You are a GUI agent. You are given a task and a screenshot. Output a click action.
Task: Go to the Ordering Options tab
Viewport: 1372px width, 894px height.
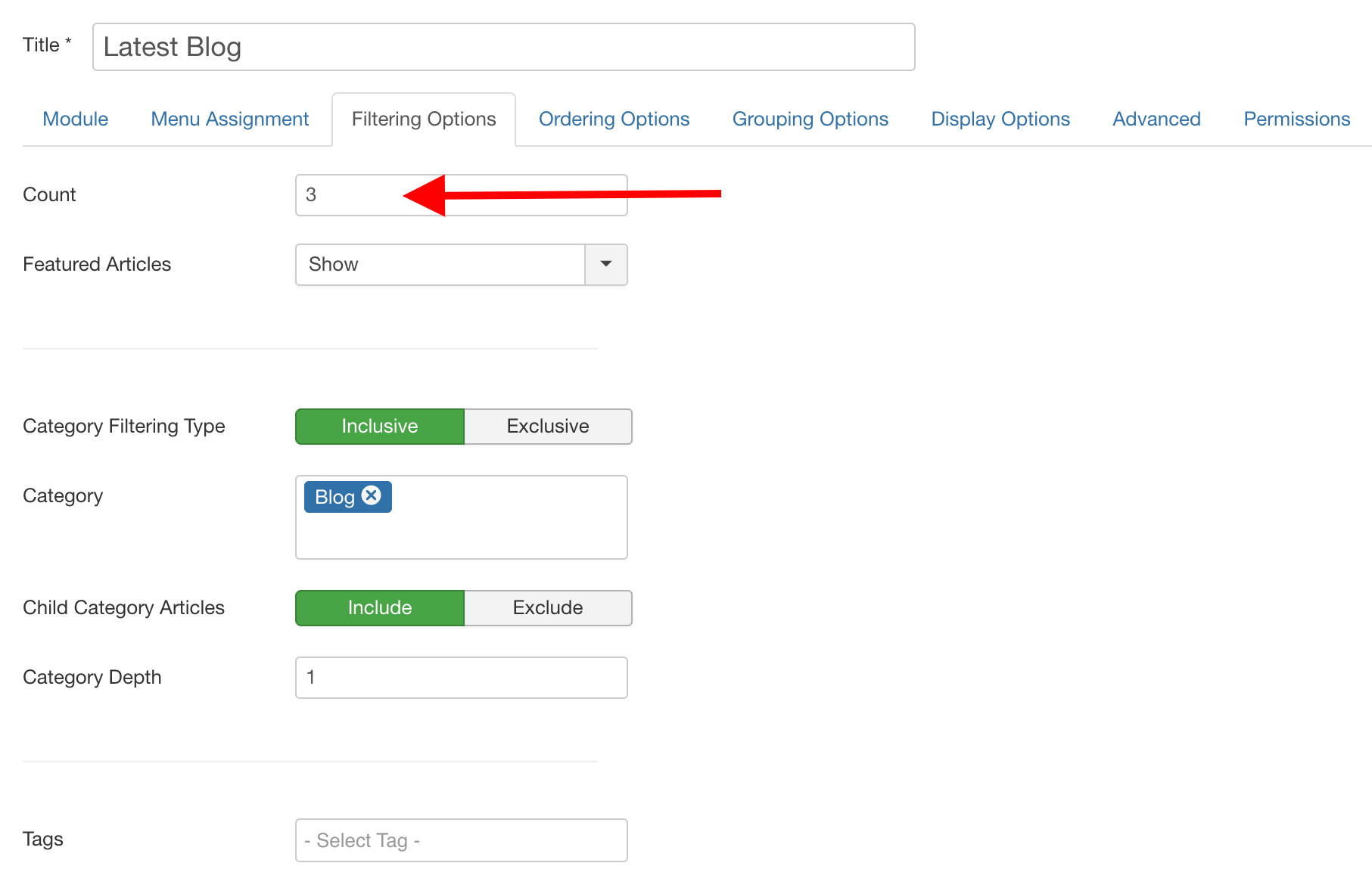pyautogui.click(x=614, y=120)
